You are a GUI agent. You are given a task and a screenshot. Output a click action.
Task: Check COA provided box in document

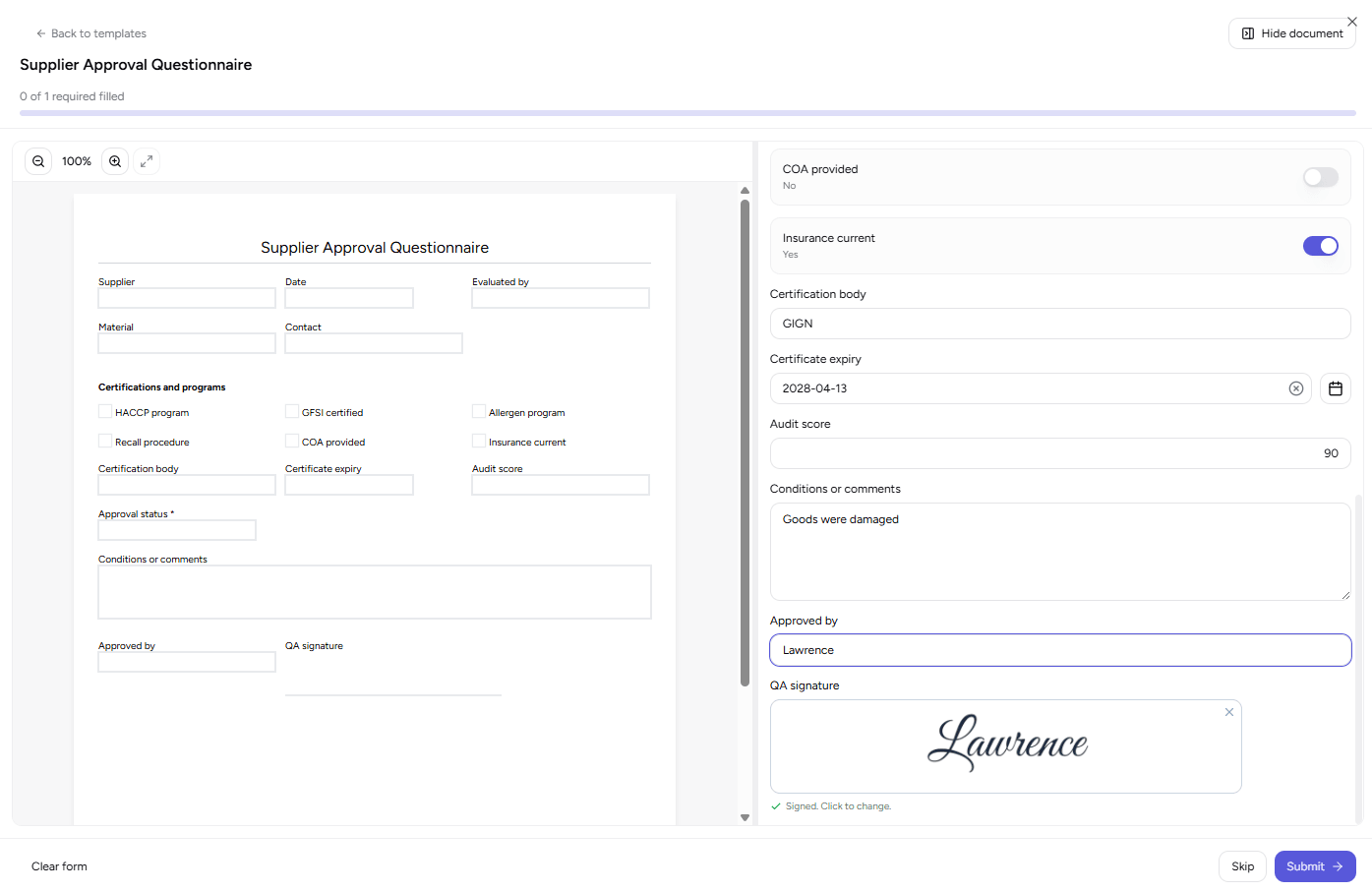coord(292,441)
